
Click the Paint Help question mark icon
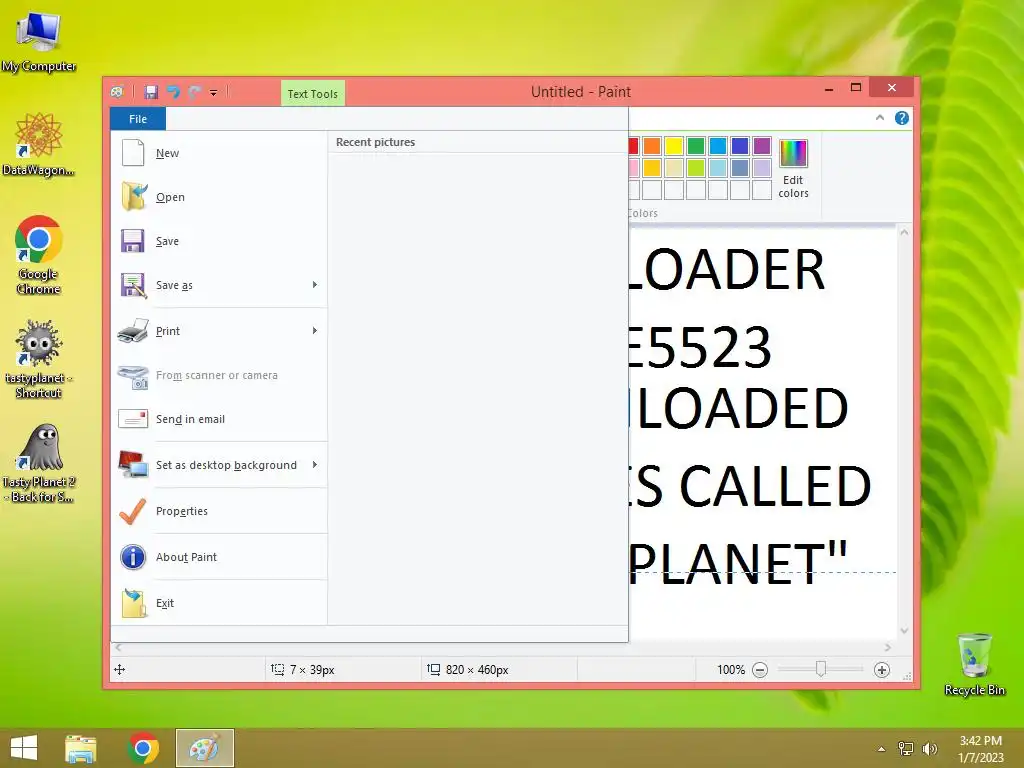[x=902, y=118]
